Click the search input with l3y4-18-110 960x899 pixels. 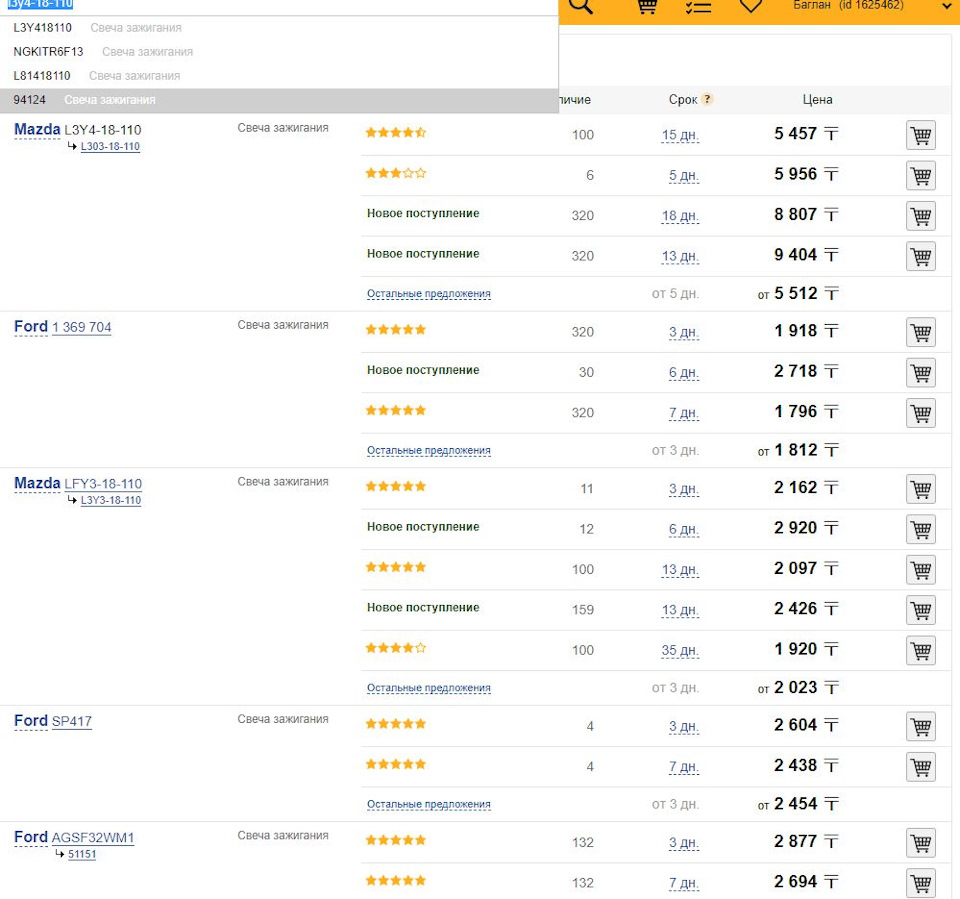(x=279, y=5)
